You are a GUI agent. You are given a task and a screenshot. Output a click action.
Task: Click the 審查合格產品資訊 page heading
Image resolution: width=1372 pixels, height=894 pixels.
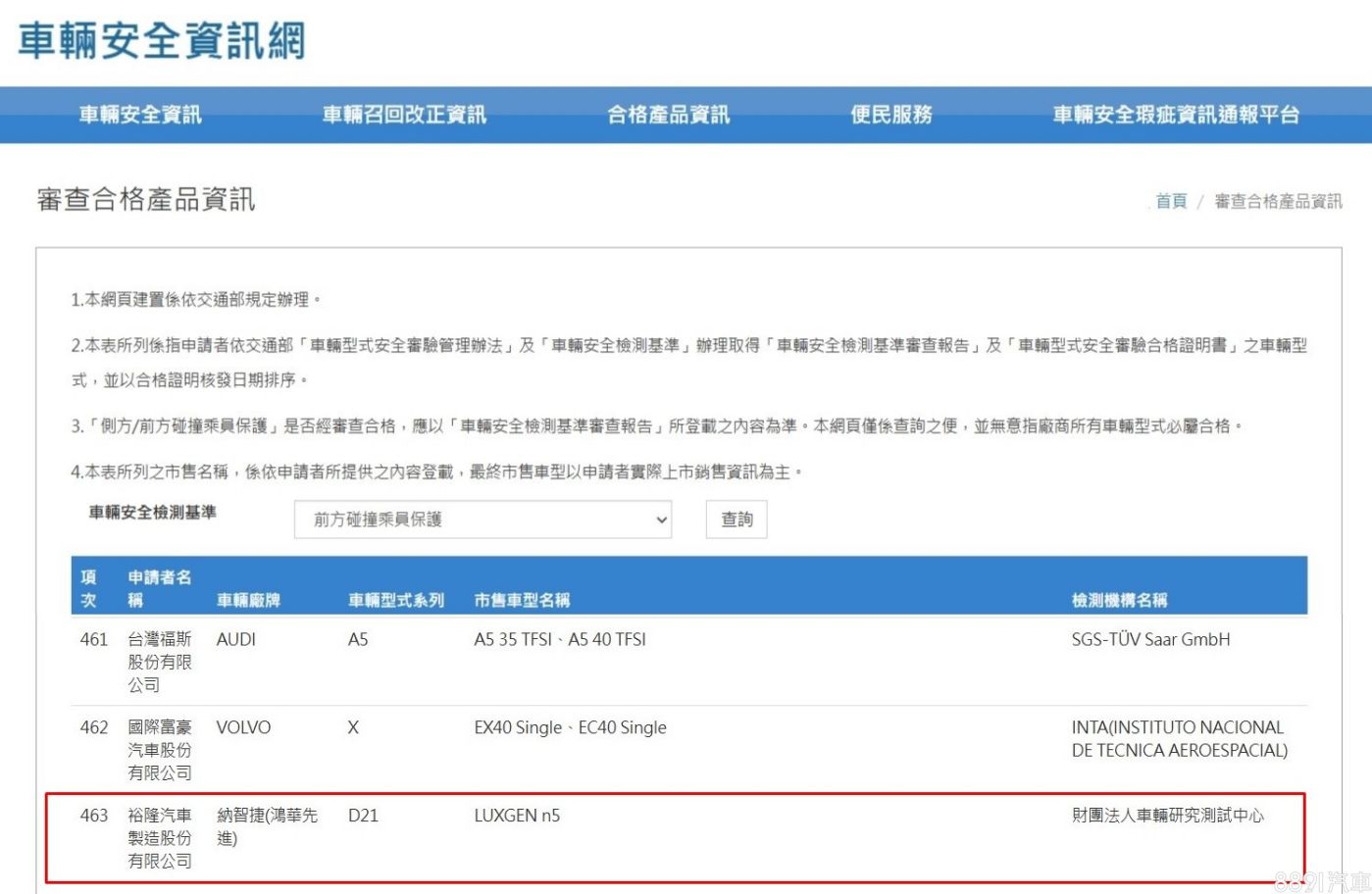[x=146, y=200]
